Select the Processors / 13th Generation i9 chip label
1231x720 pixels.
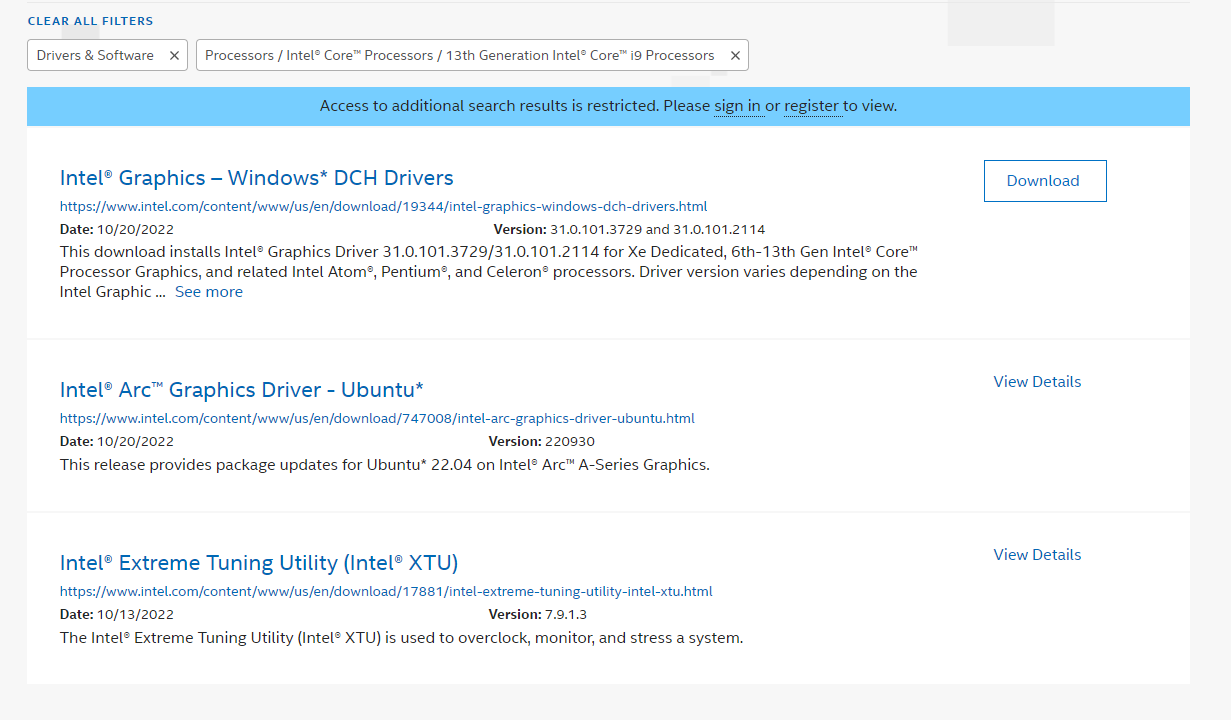click(460, 56)
